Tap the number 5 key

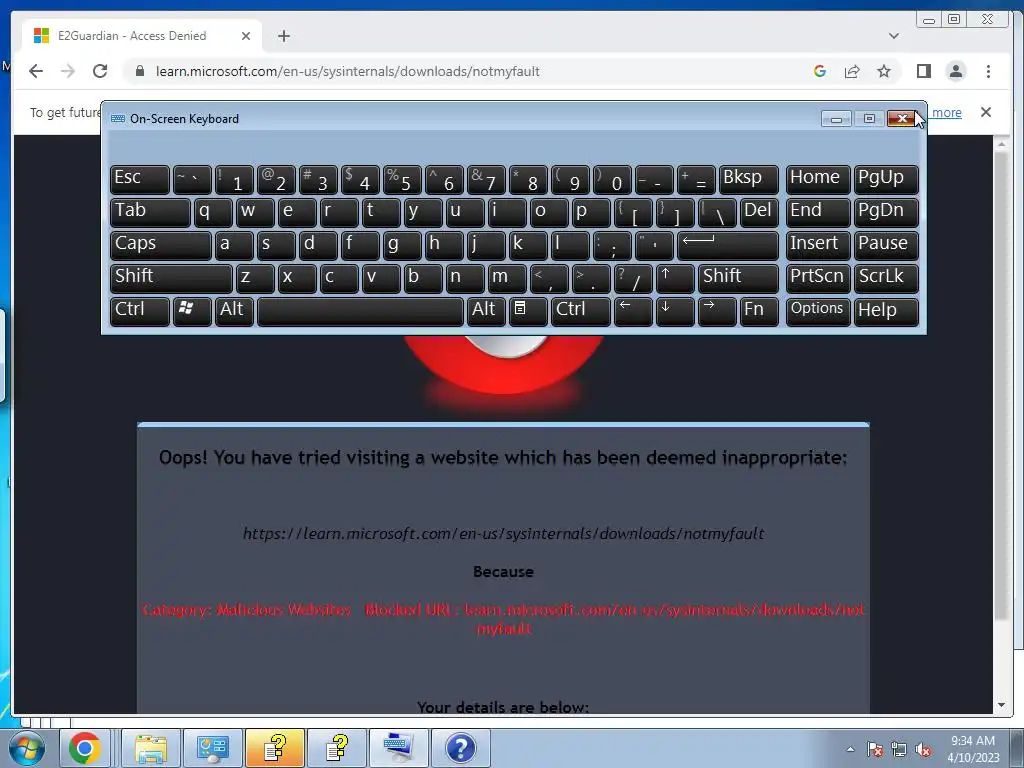[x=402, y=180]
